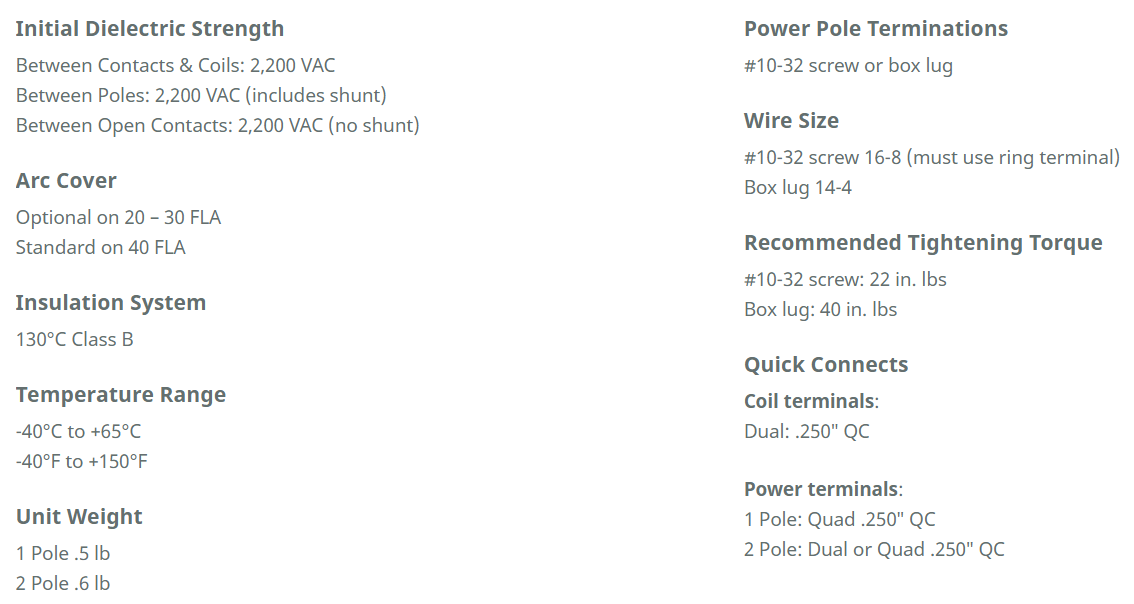Click the Unit Weight heading

79,517
